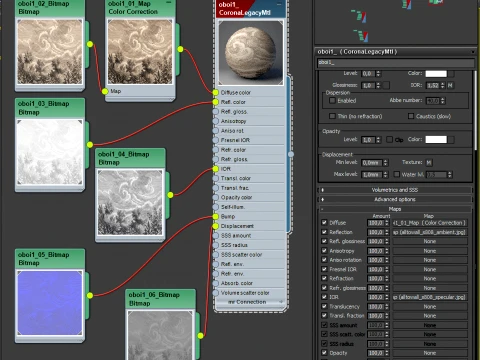The height and width of the screenshot is (360, 480).
Task: Click the Map input socket on Color Correction node
Action: (105, 91)
